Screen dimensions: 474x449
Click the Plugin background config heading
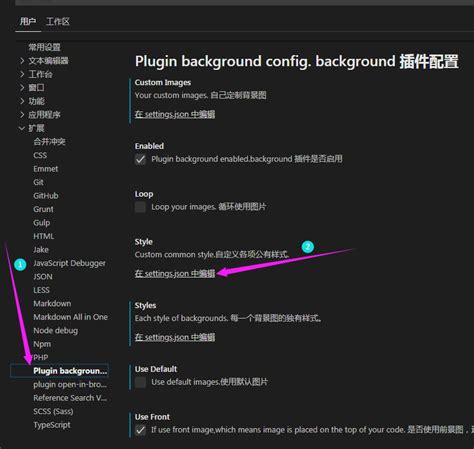[297, 62]
